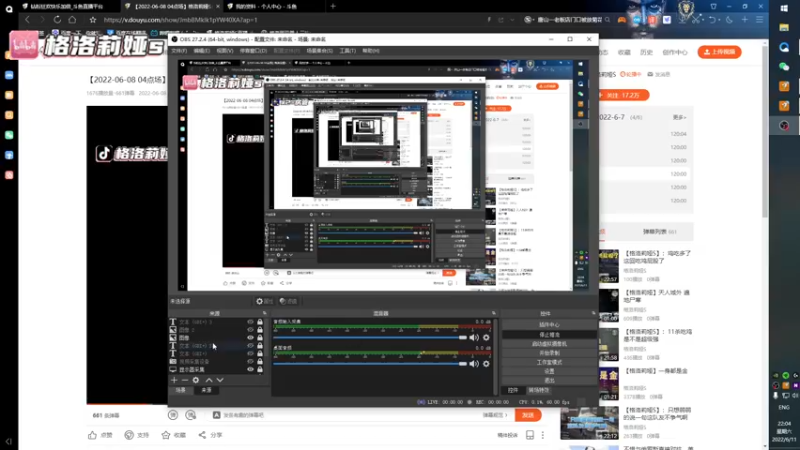
Task: Click 工作室模式 in OBS controls
Action: (549, 362)
